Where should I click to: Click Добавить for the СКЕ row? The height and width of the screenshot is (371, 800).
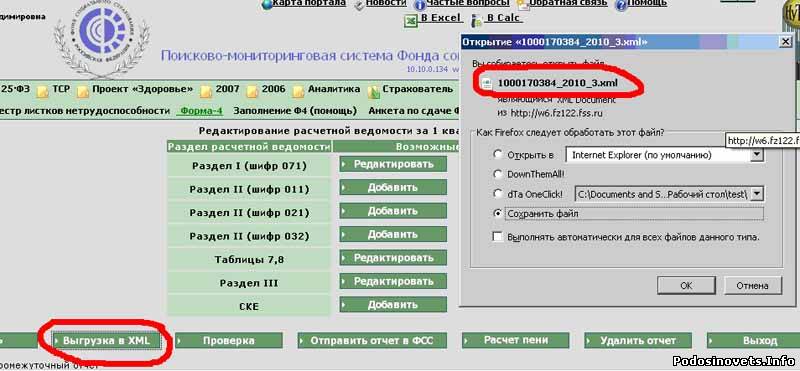(x=393, y=305)
